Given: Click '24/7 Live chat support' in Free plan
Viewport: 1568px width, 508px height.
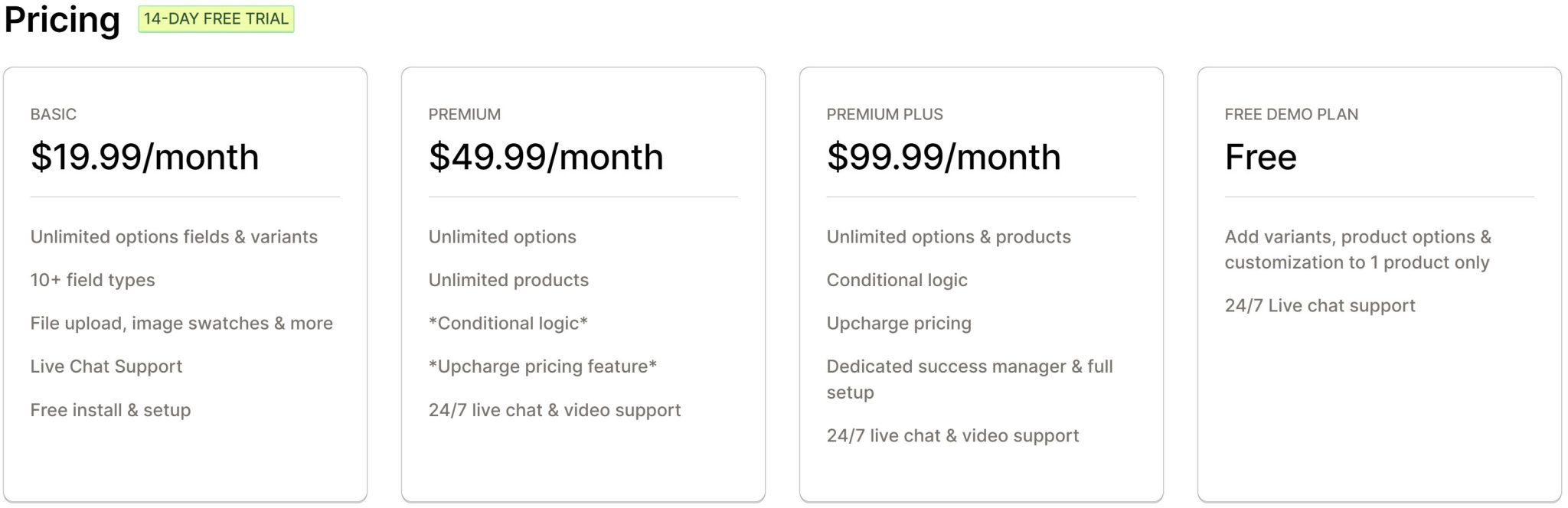Looking at the screenshot, I should pos(1320,306).
